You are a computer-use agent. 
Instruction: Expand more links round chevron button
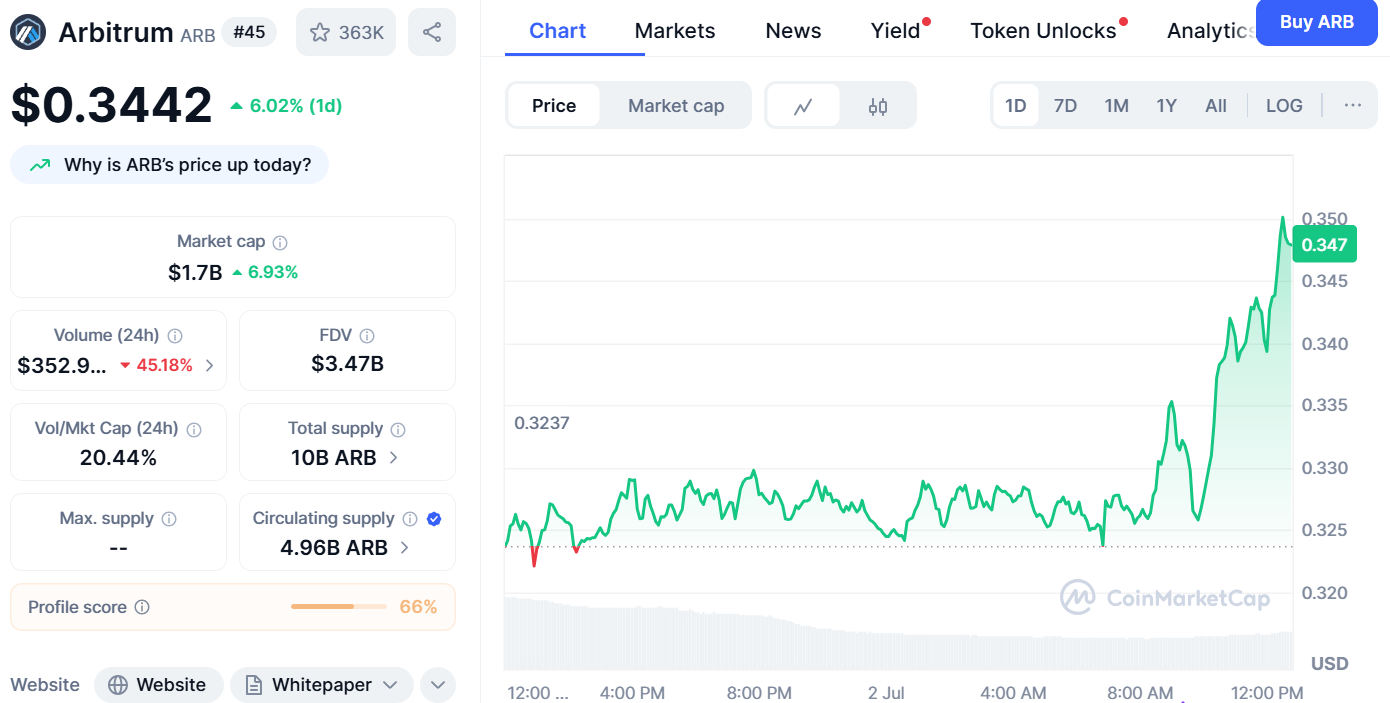438,685
